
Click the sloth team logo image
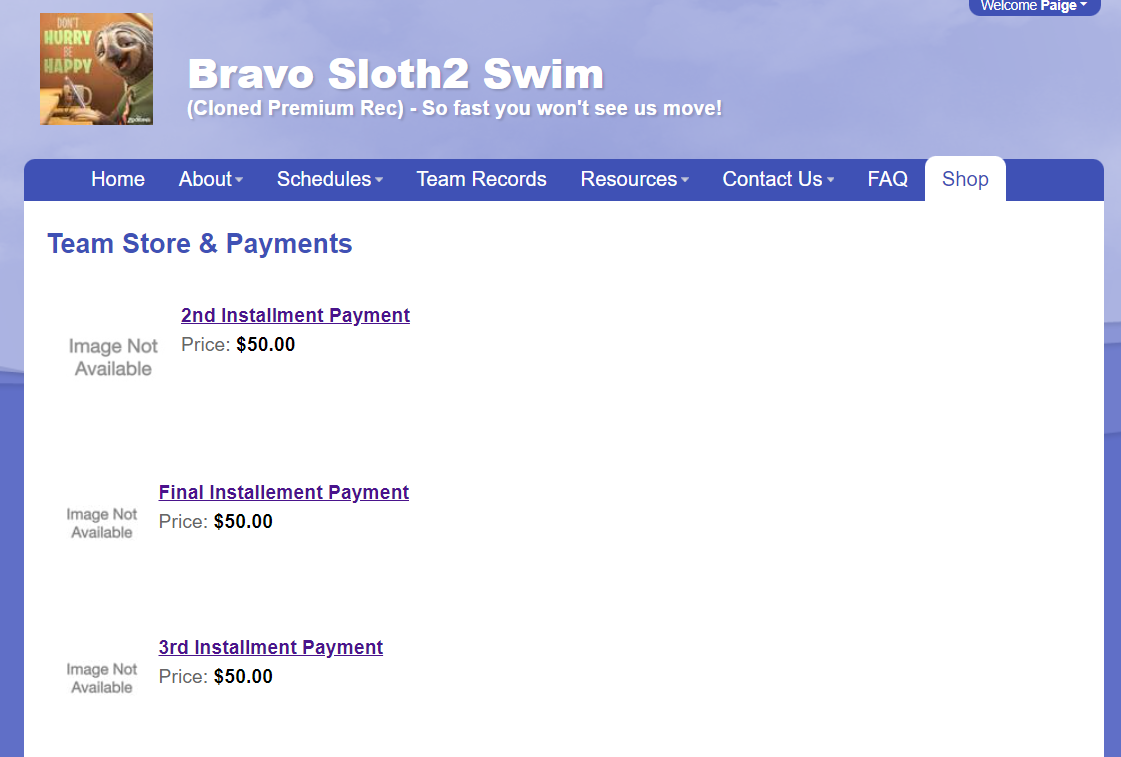click(x=96, y=68)
